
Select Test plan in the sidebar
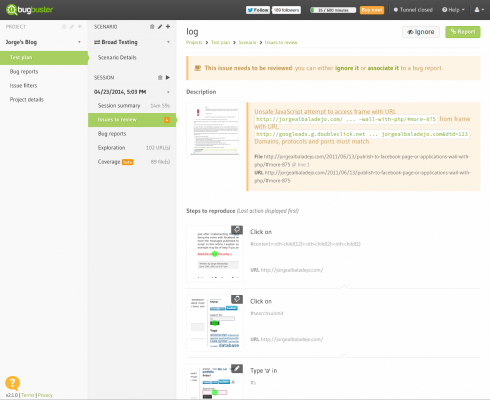click(44, 57)
